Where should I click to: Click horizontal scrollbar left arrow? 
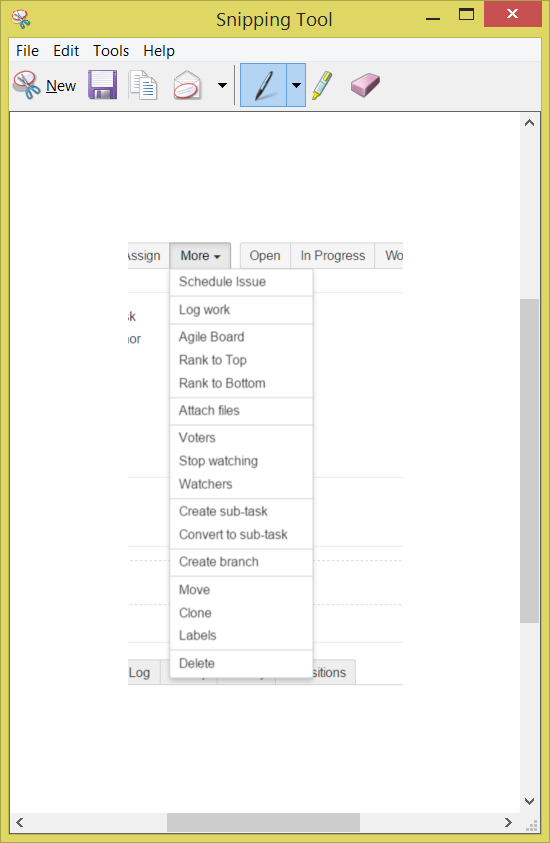20,822
